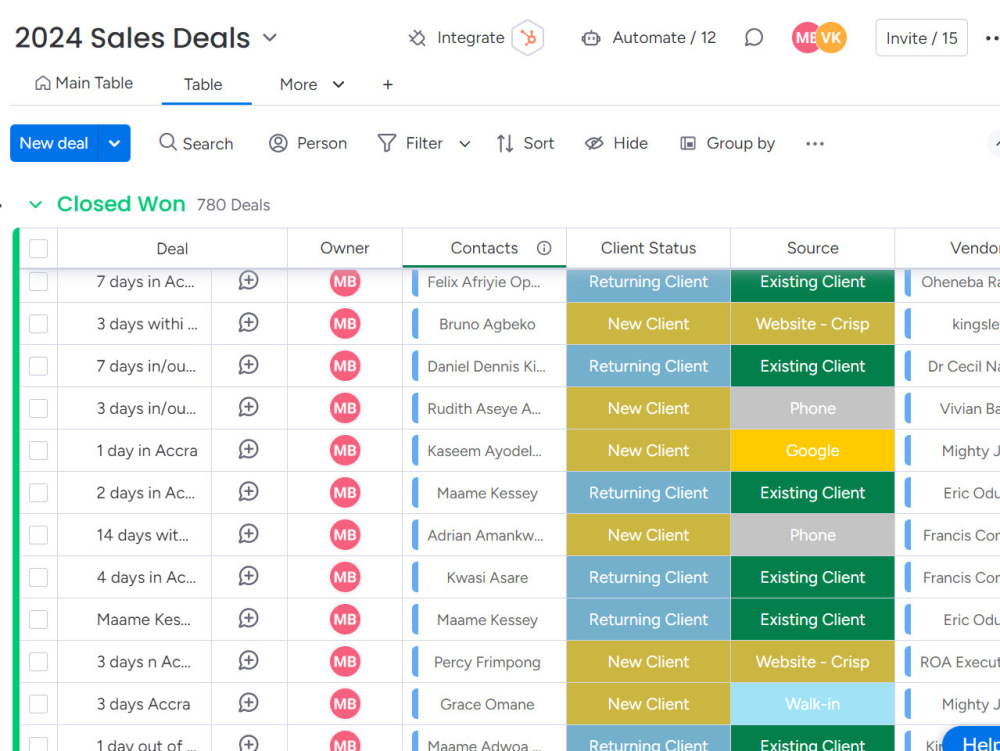This screenshot has width=1000, height=751.
Task: Open update bubble for the 7 days in/ou... deal
Action: pyautogui.click(x=248, y=365)
